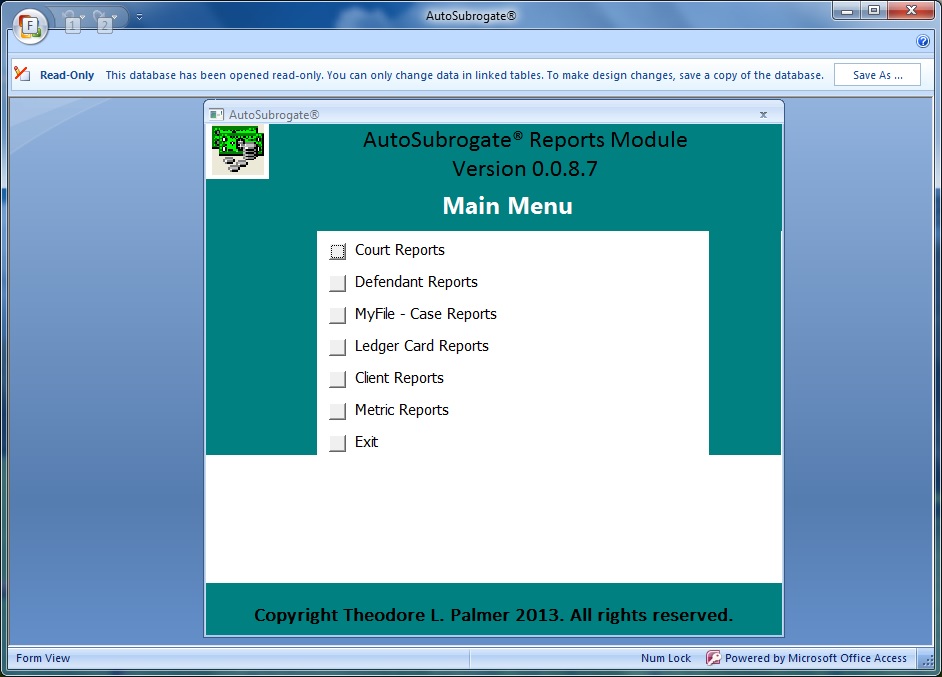Click the MyFile - Case Reports label

[x=425, y=314]
